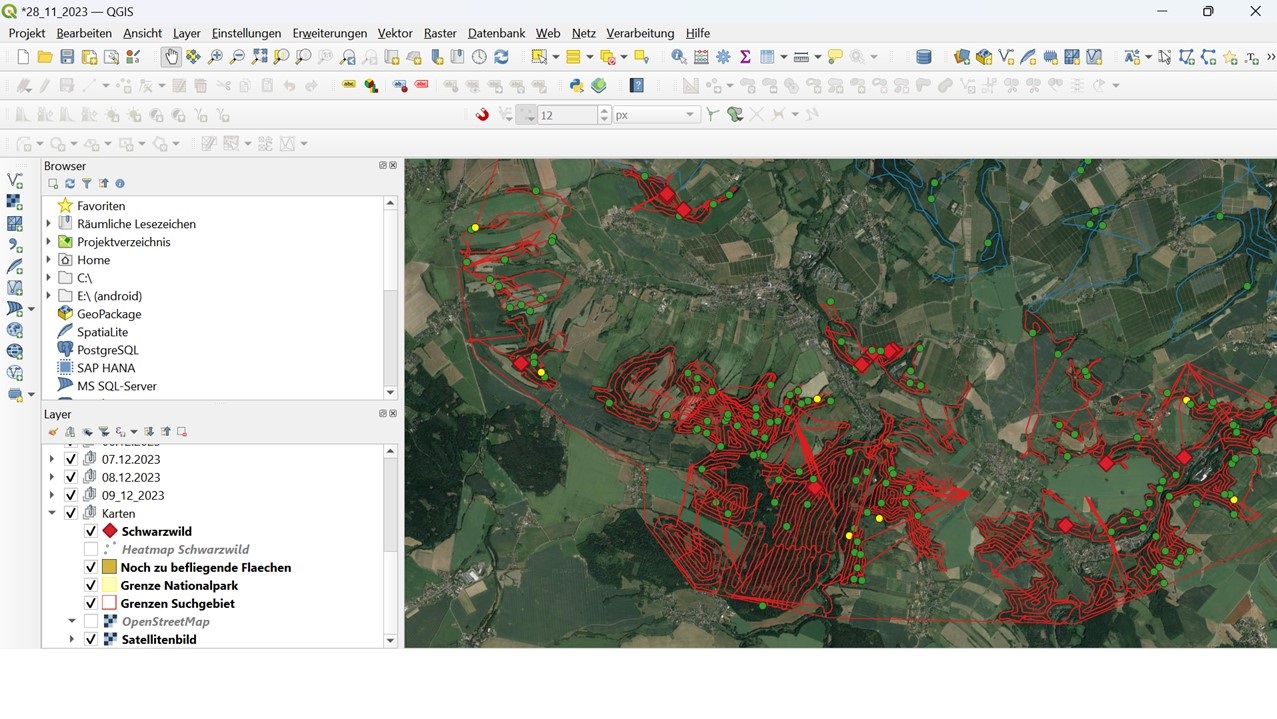Open the px unit dropdown

pos(689,115)
